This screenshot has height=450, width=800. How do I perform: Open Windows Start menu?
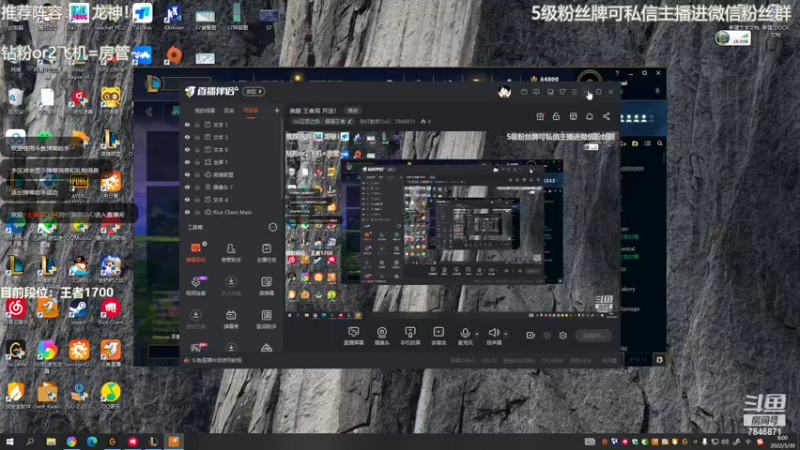click(x=10, y=441)
